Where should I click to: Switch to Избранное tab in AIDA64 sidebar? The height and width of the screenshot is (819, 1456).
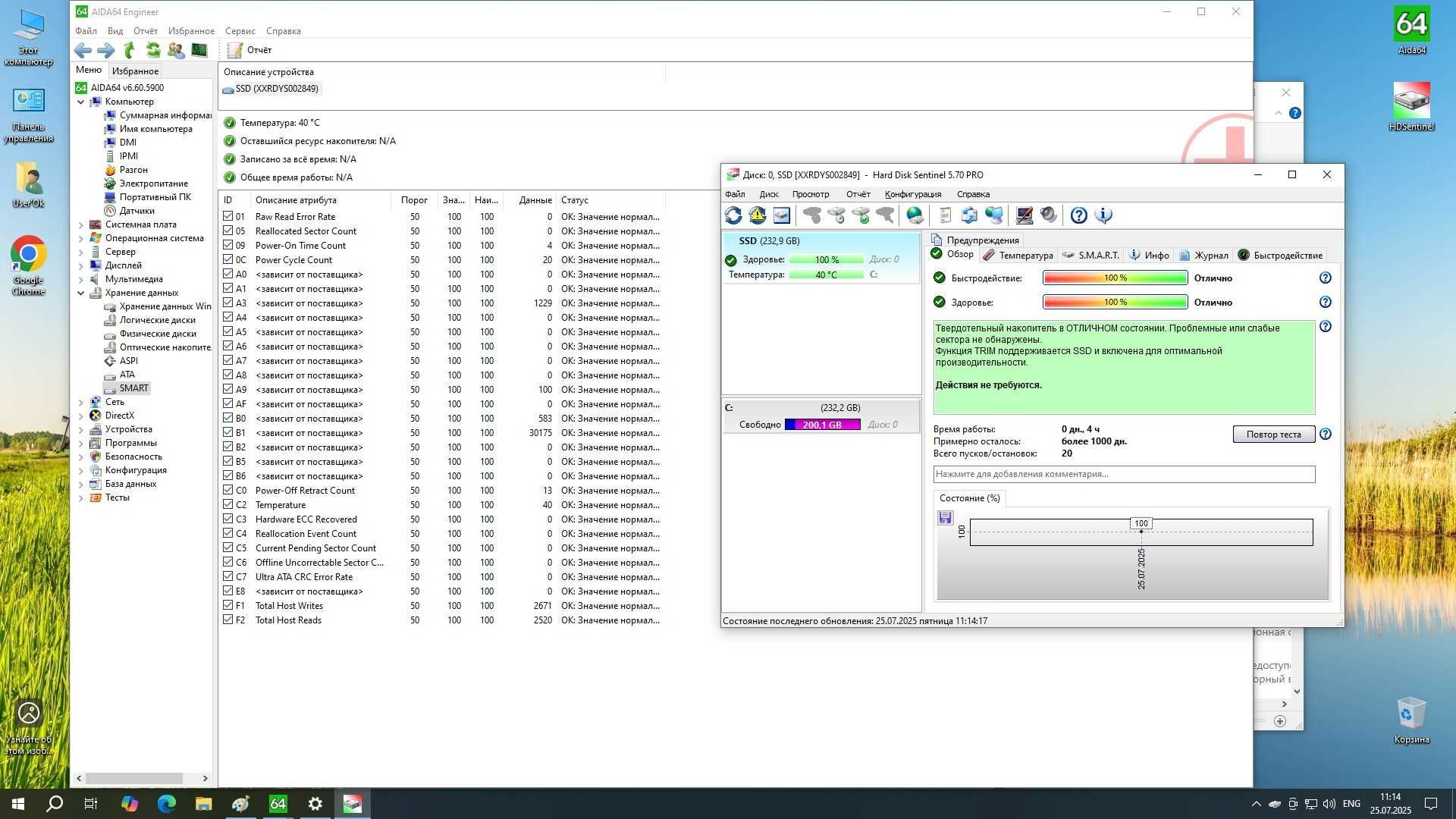135,71
